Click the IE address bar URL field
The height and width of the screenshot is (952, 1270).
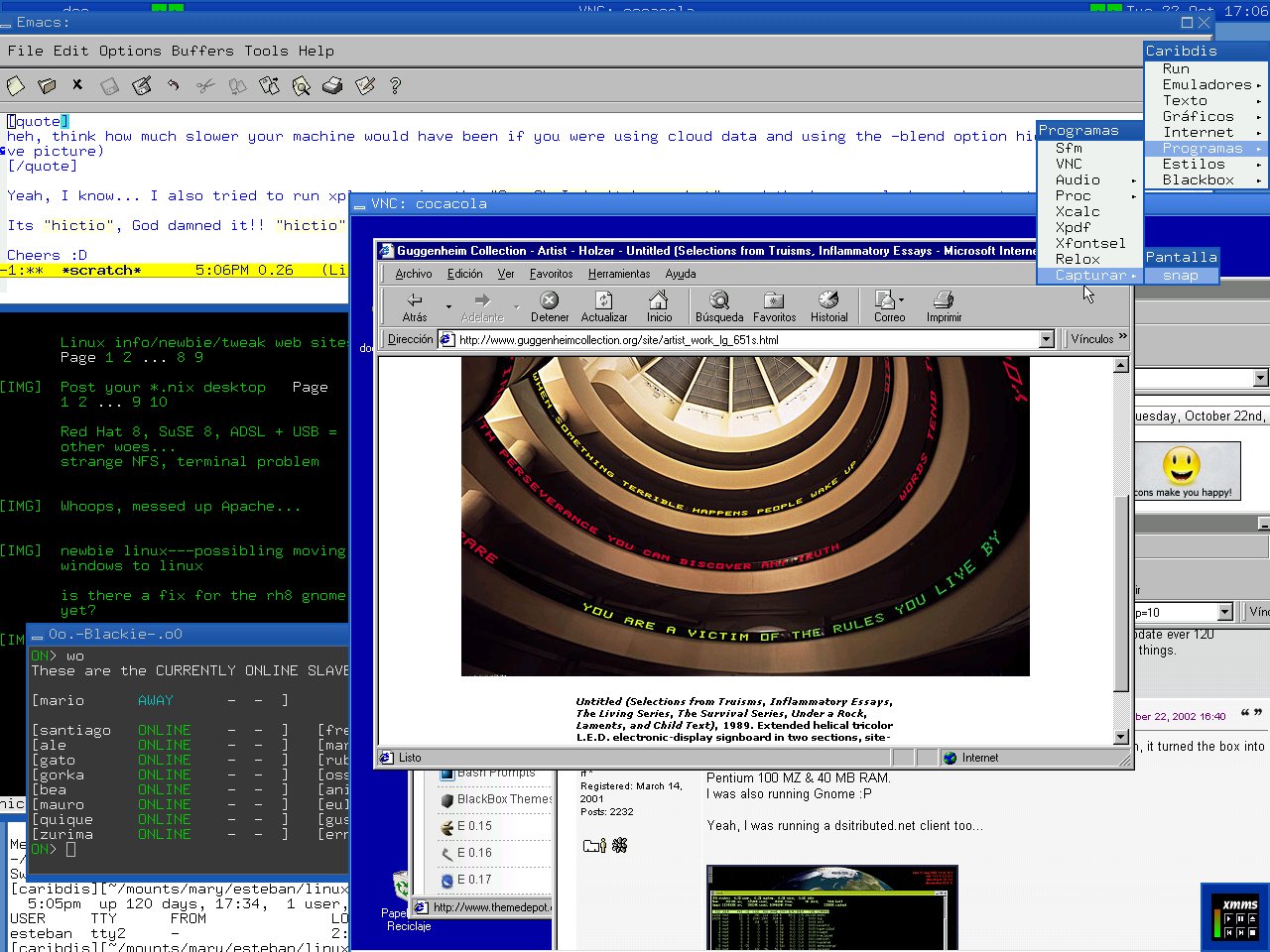tap(746, 339)
